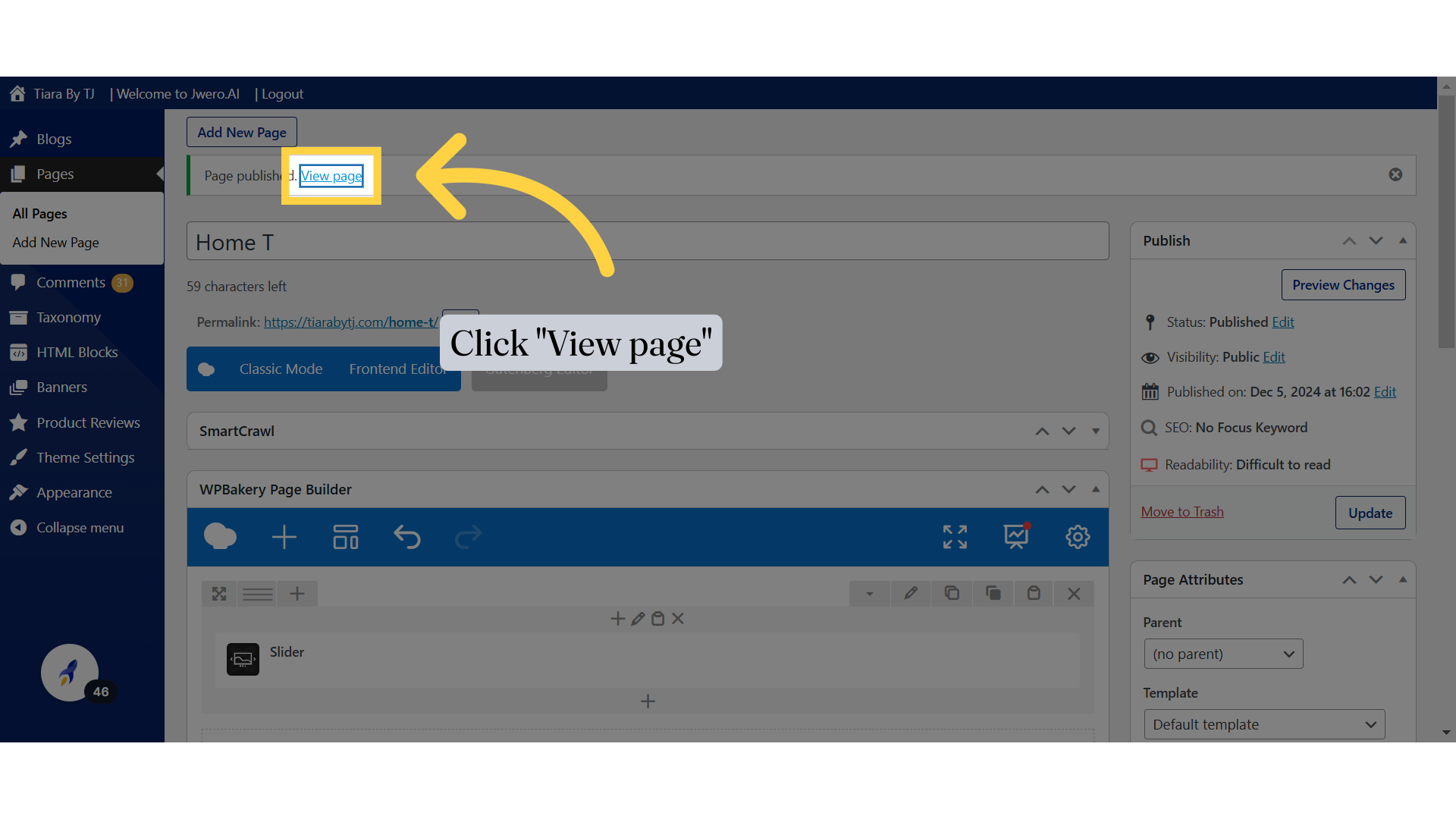Edit the column with small pencil icon
Viewport: 1456px width, 819px height.
[x=638, y=619]
